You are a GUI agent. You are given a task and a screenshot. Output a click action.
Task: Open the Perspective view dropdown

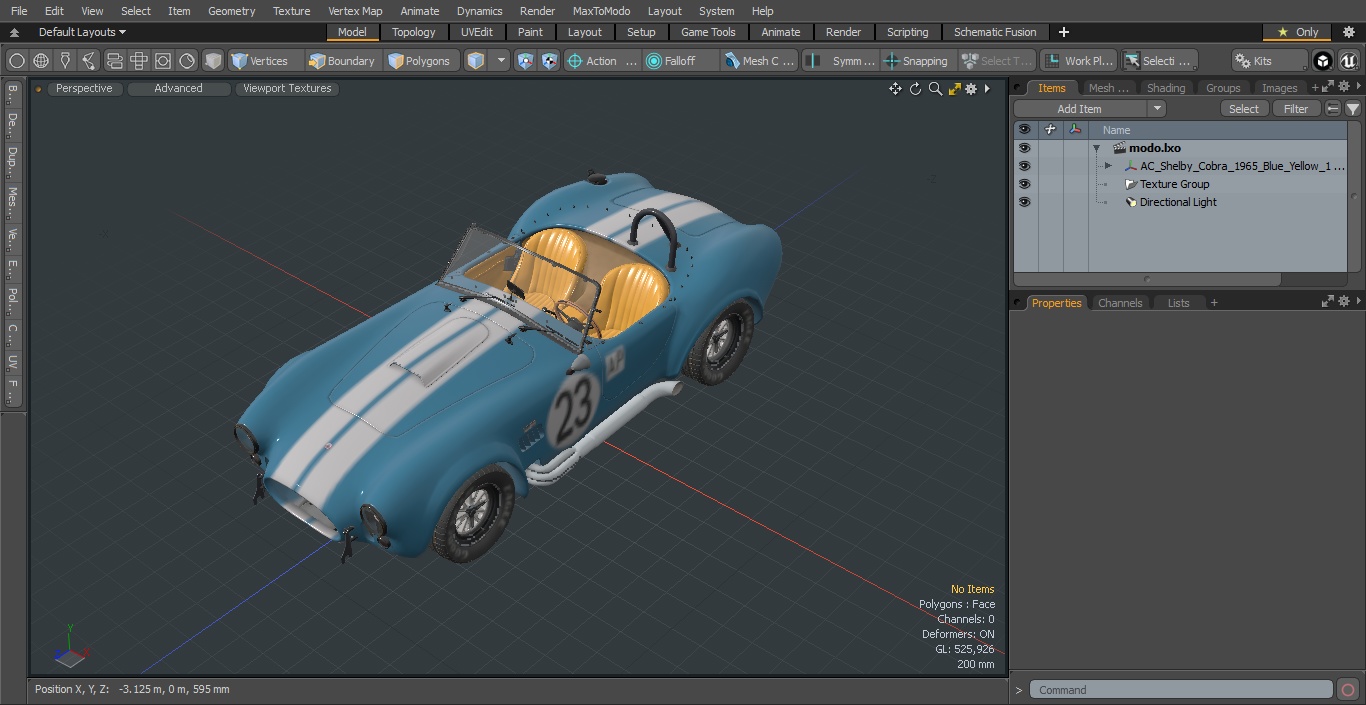click(x=84, y=88)
